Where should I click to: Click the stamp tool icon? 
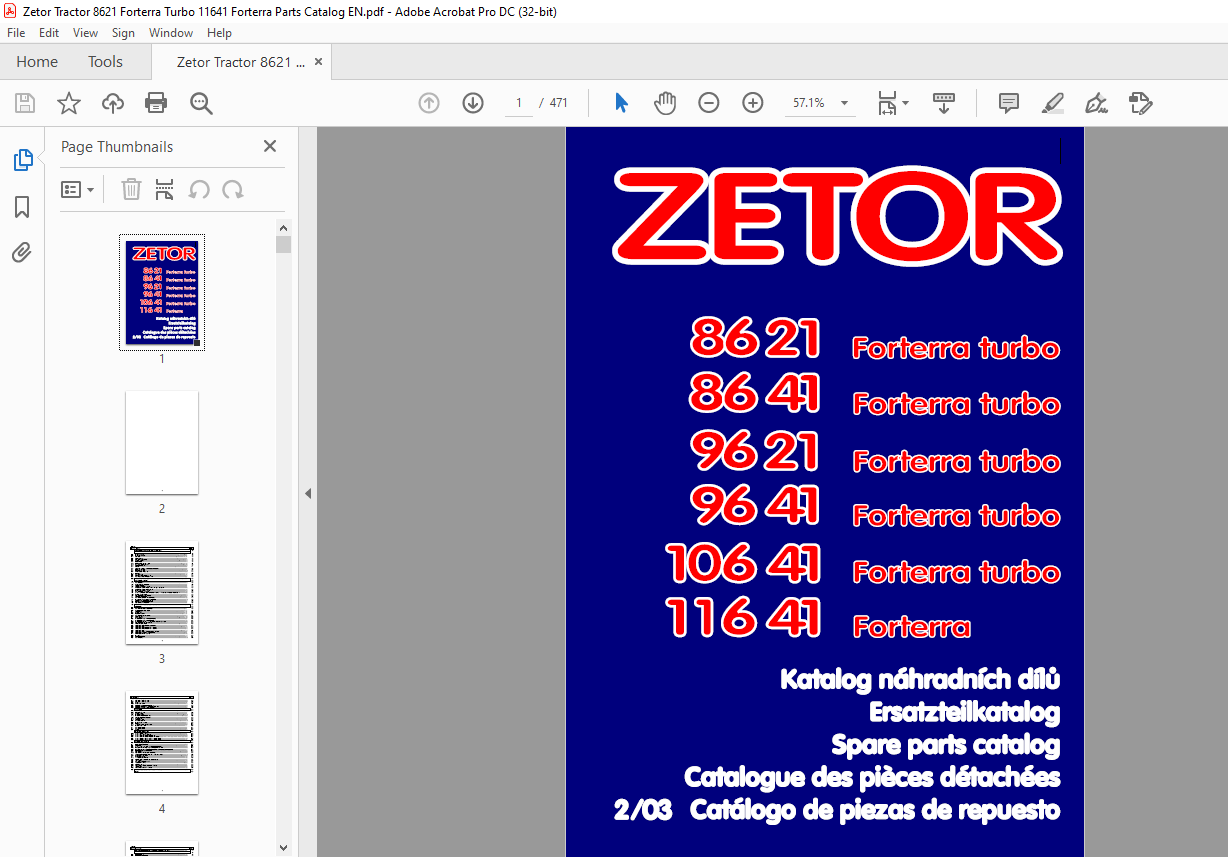point(1141,103)
